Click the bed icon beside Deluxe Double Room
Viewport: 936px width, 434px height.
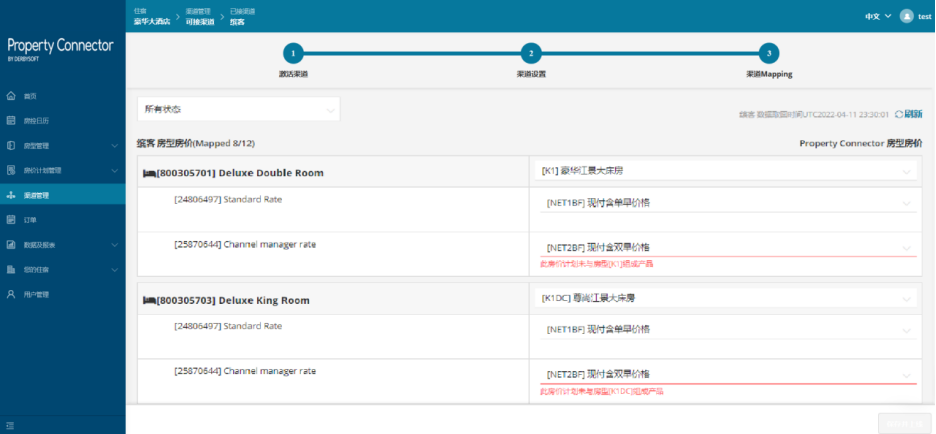coord(149,174)
